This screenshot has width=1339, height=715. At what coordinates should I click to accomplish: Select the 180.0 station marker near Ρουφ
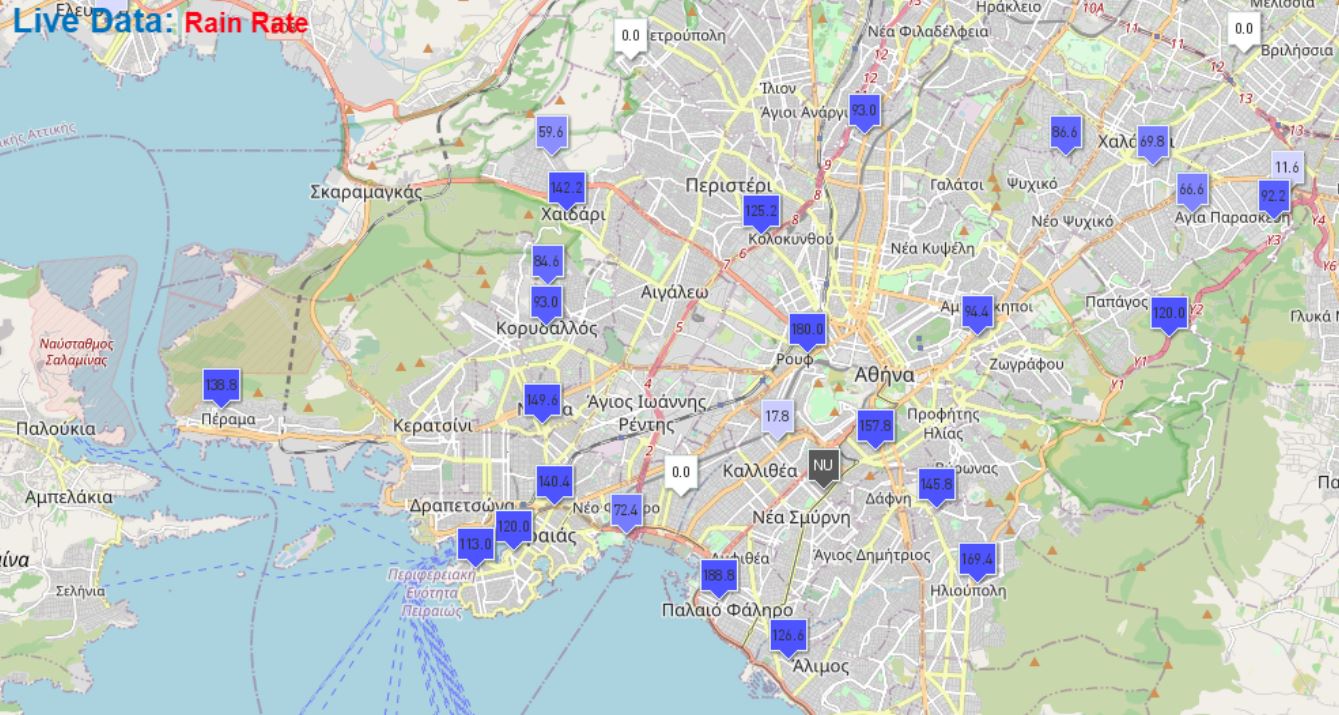coord(807,330)
